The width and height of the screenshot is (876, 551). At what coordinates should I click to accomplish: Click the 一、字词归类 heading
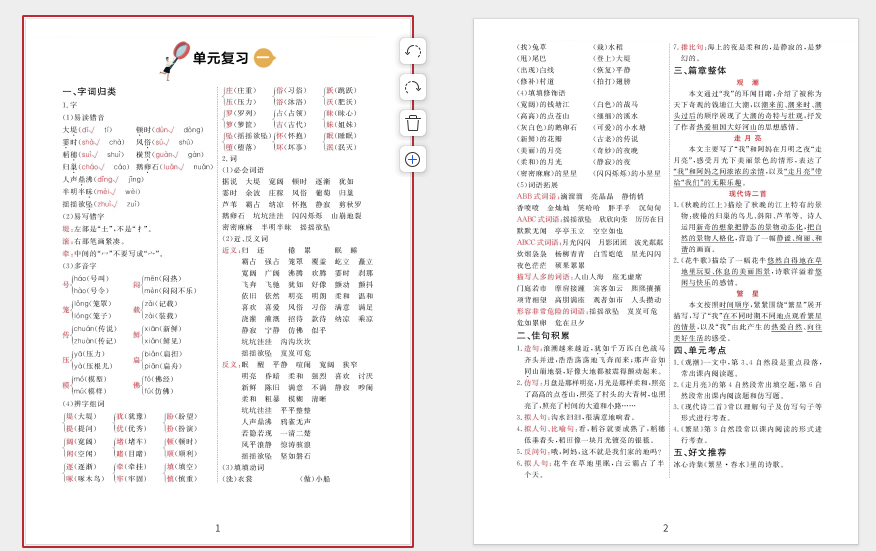click(x=89, y=91)
